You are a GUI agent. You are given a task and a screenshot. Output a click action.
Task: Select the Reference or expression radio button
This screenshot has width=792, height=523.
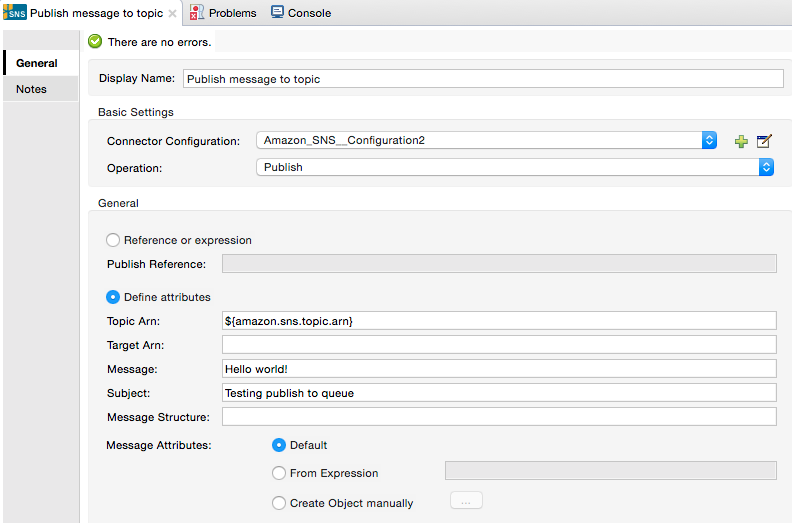pyautogui.click(x=113, y=240)
